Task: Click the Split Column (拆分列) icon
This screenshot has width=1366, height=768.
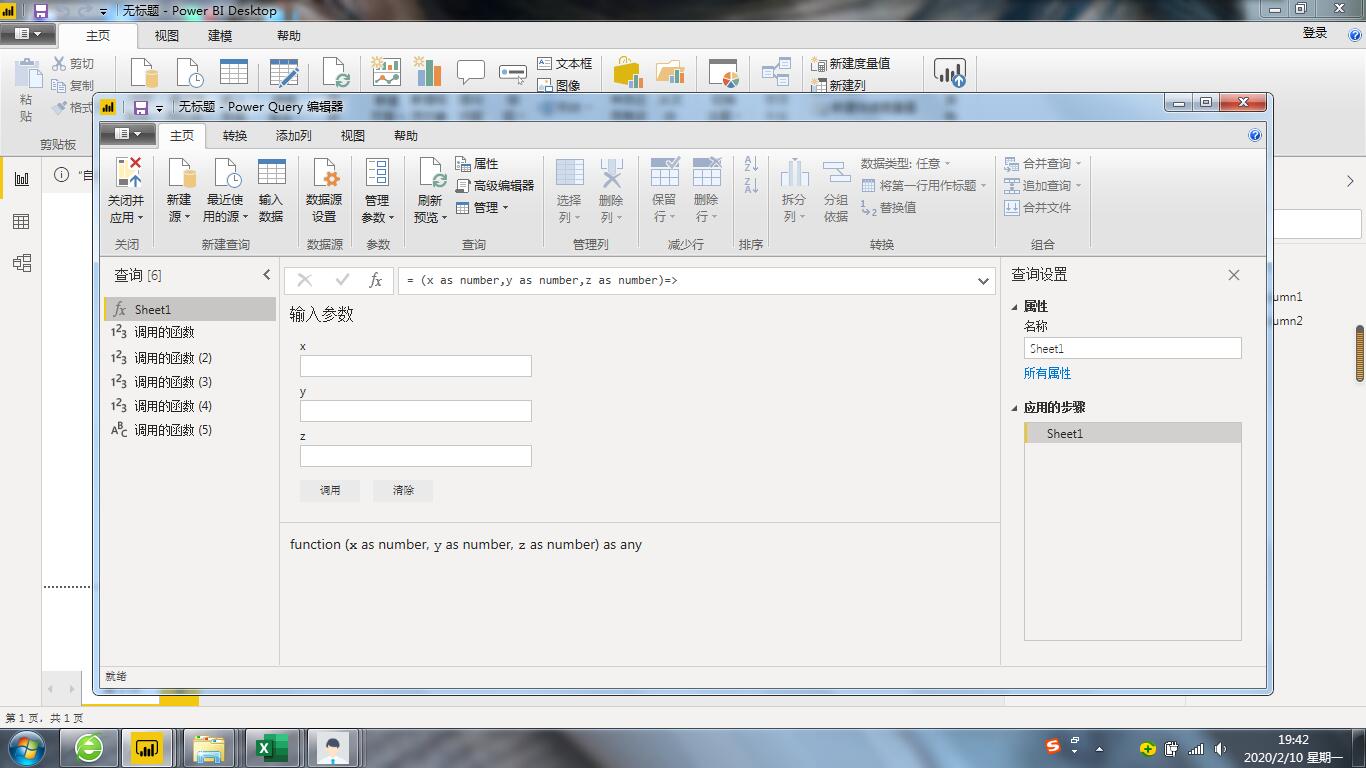Action: click(x=794, y=172)
